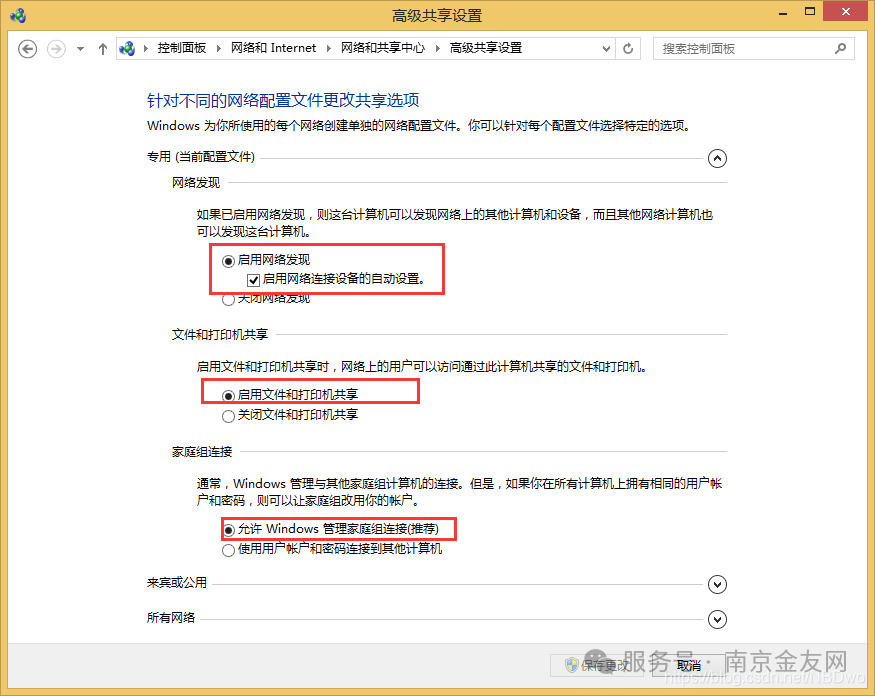Expand the 来宾或公用 section
The width and height of the screenshot is (875, 696).
717,584
